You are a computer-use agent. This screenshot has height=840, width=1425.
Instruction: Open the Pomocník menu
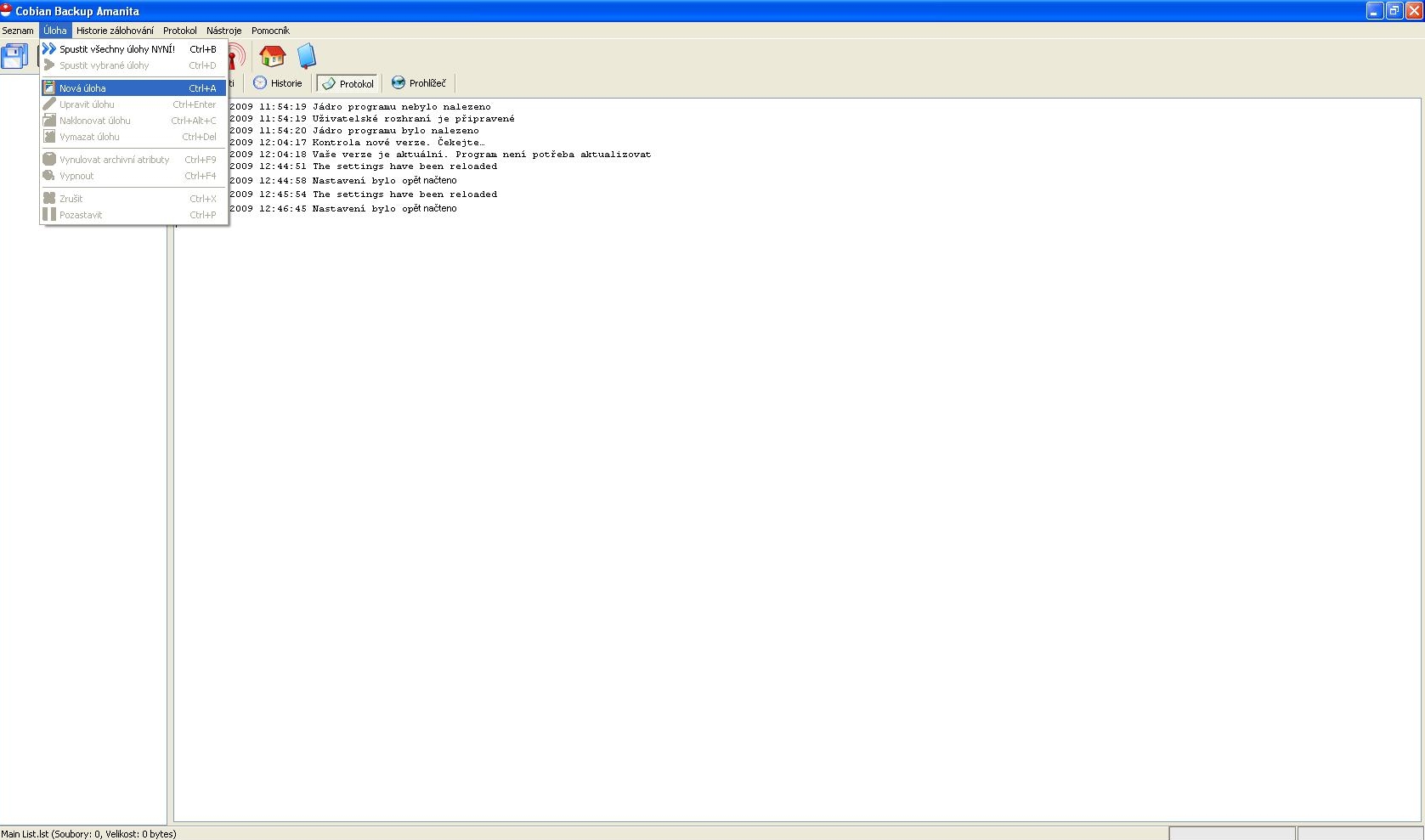(x=270, y=31)
